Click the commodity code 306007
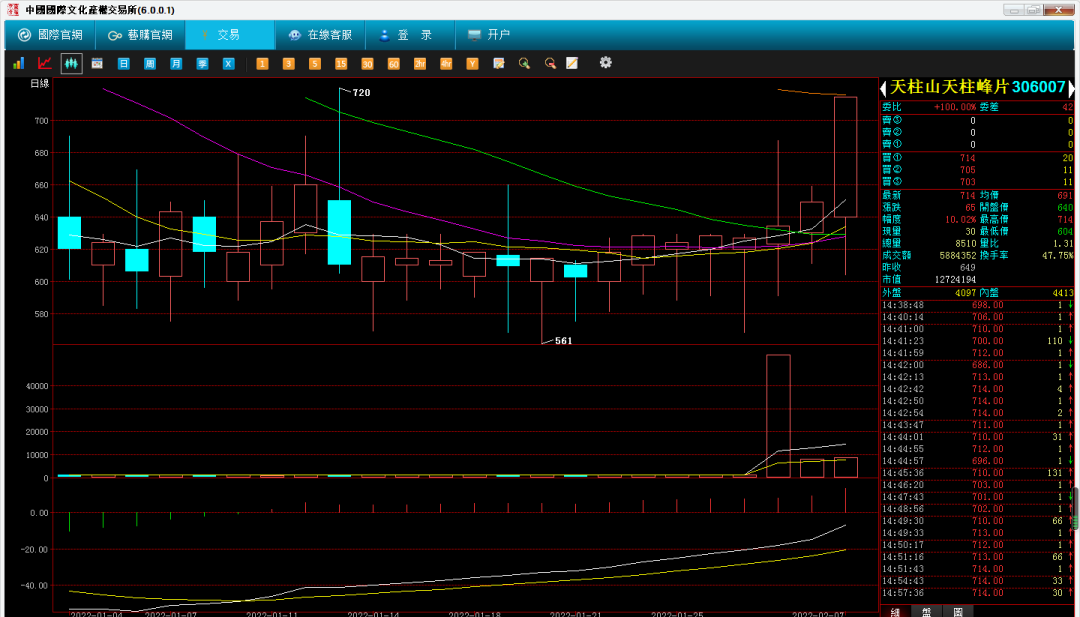Viewport: 1080px width, 617px height. point(1039,87)
